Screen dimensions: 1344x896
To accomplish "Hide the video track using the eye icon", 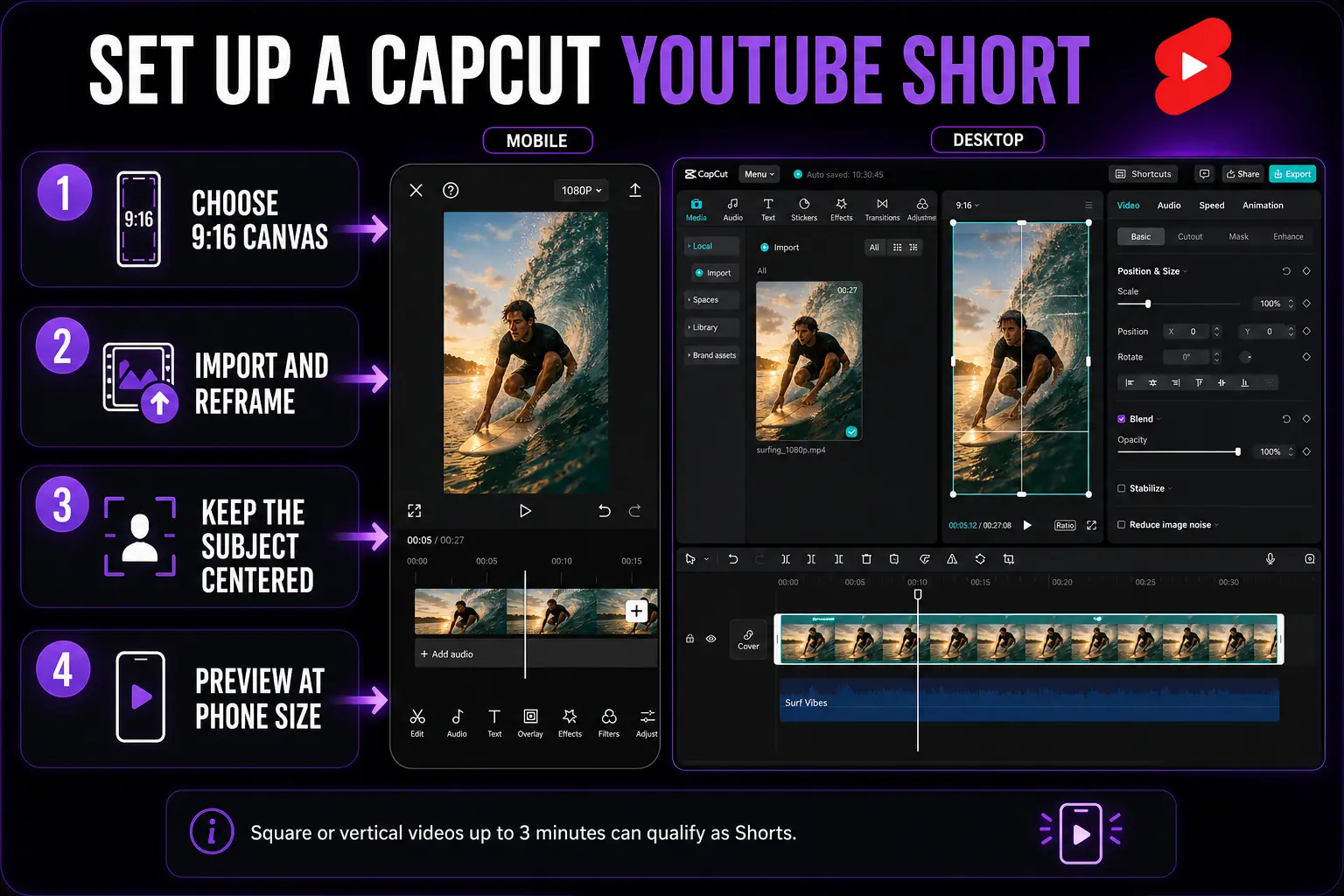I will 710,639.
